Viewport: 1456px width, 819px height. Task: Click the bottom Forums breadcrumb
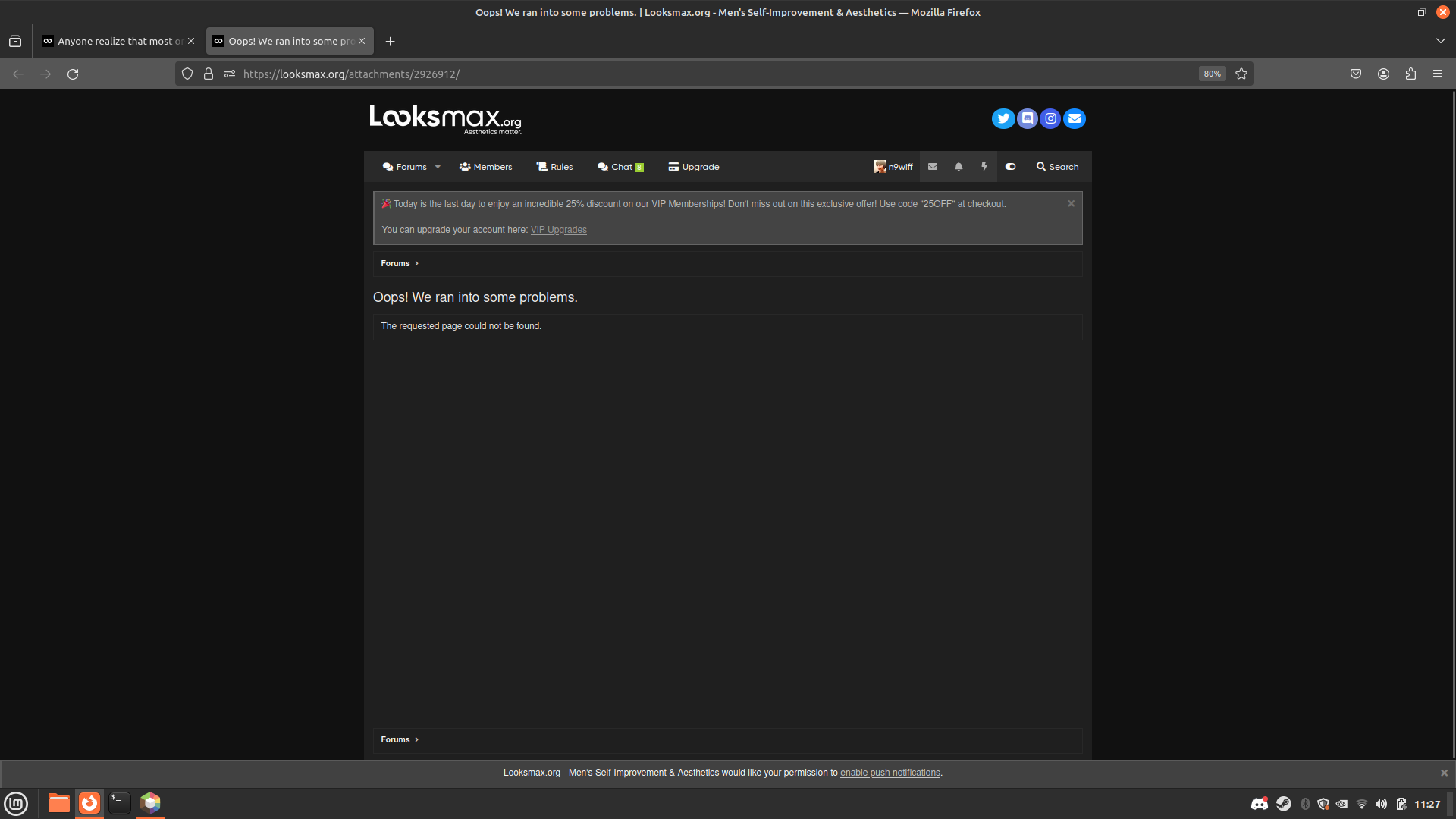[395, 740]
